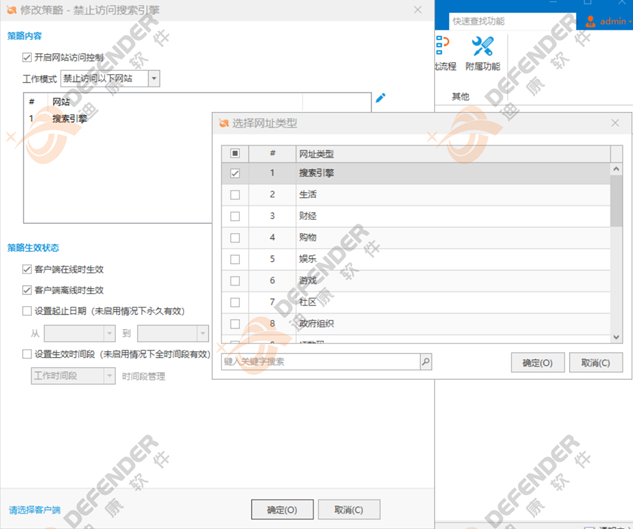Click the 快速查找功能 search field
The width and height of the screenshot is (633, 529).
(513, 21)
